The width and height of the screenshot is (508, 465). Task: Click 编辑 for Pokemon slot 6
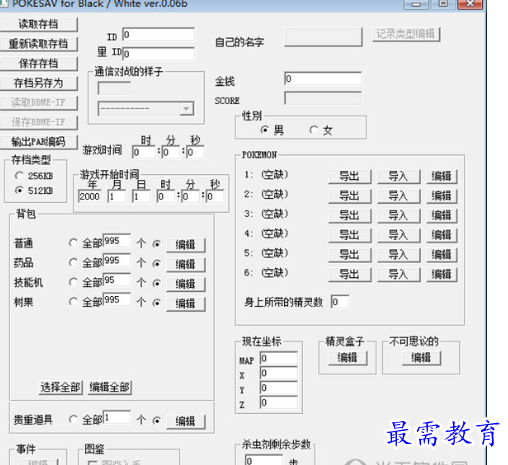click(442, 274)
